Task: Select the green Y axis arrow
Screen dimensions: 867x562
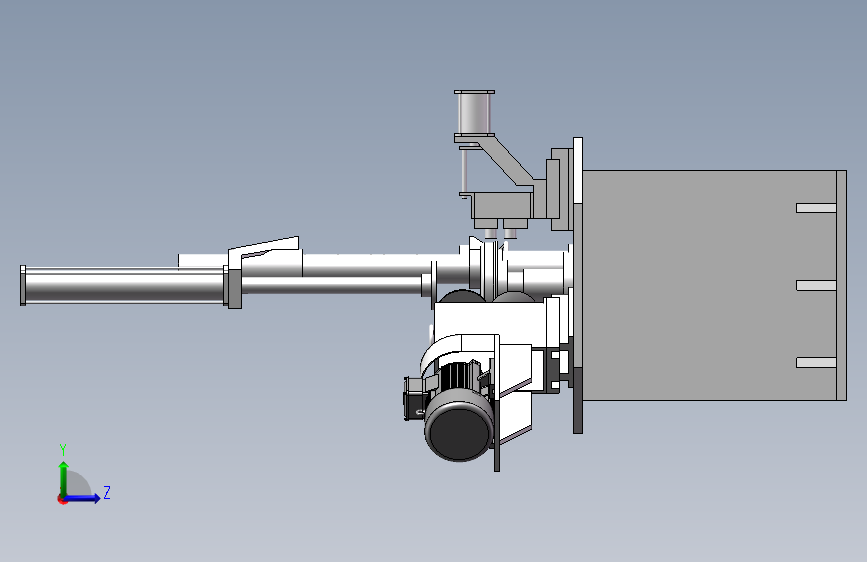Action: point(64,478)
